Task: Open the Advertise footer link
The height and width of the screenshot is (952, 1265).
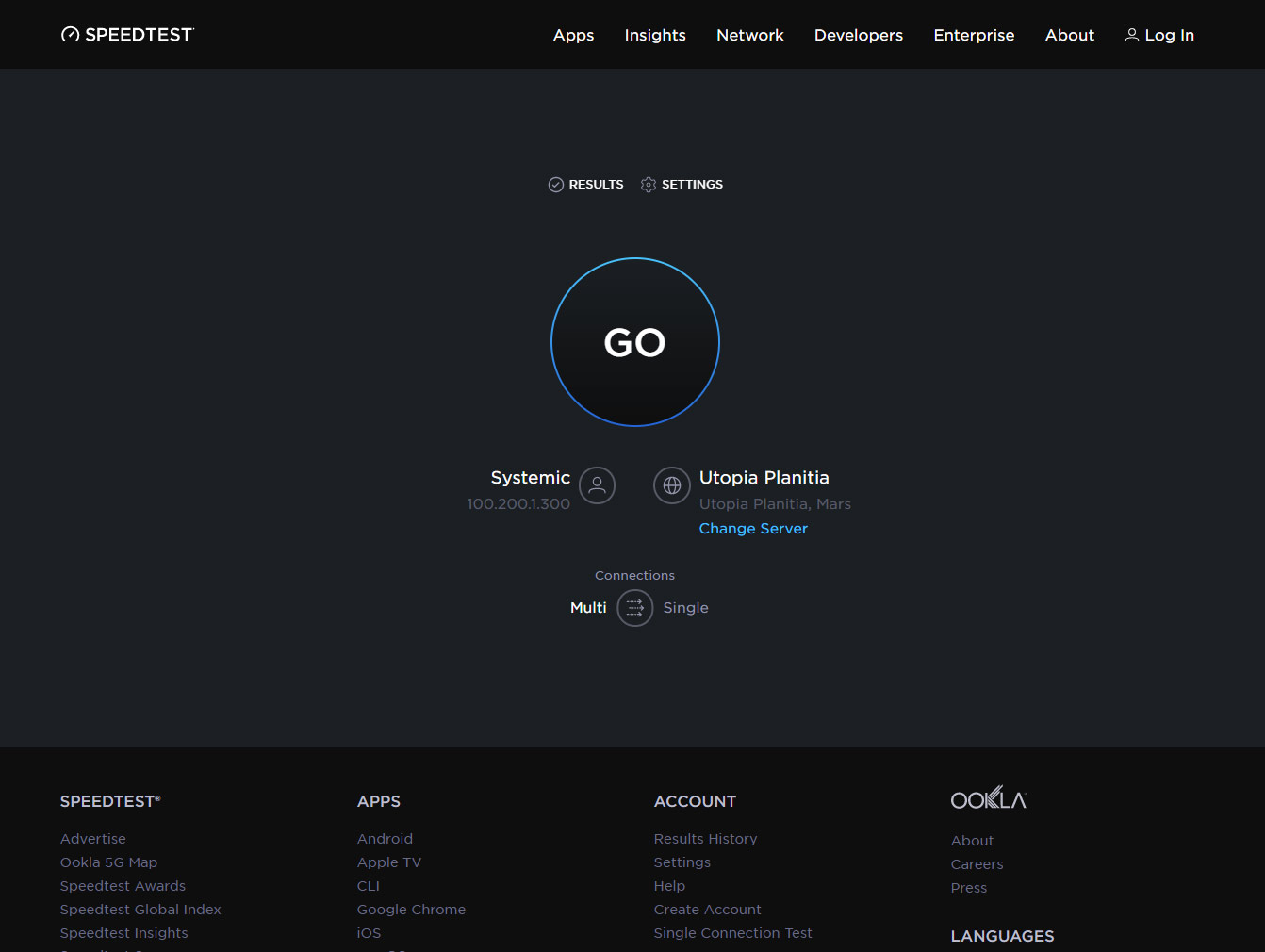Action: [93, 839]
